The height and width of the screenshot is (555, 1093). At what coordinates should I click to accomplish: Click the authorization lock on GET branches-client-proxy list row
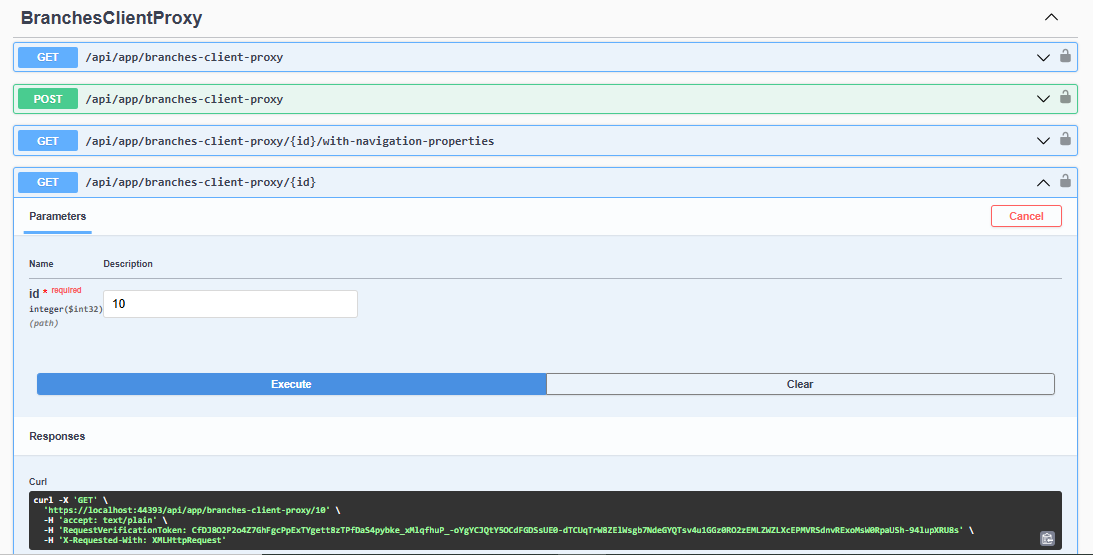tap(1065, 57)
